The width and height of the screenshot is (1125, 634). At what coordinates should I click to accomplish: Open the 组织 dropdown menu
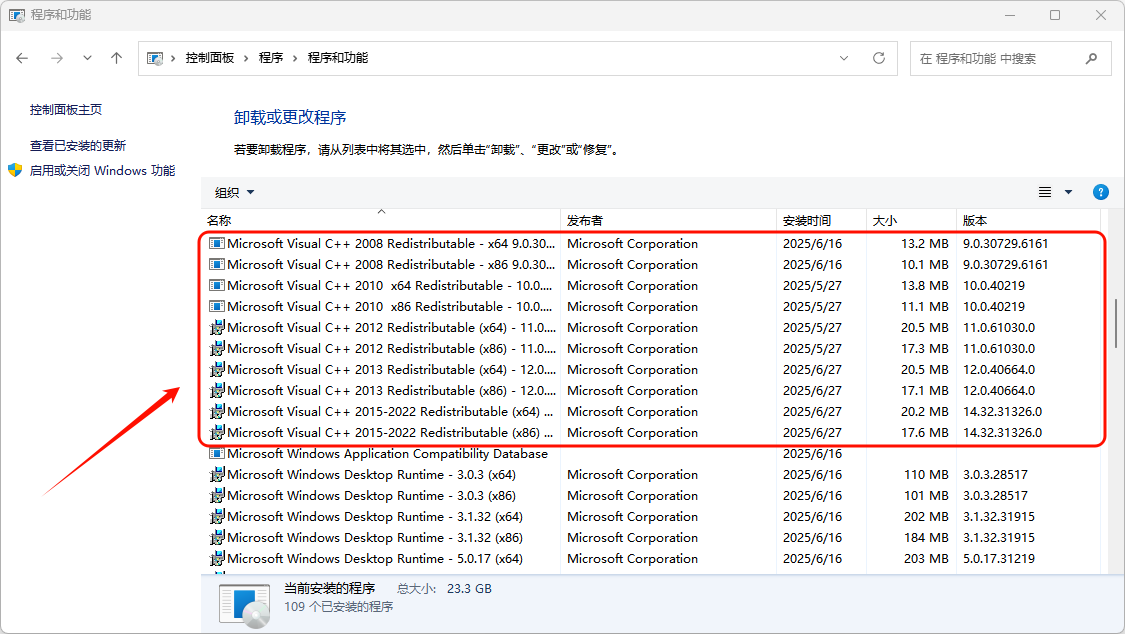point(235,192)
